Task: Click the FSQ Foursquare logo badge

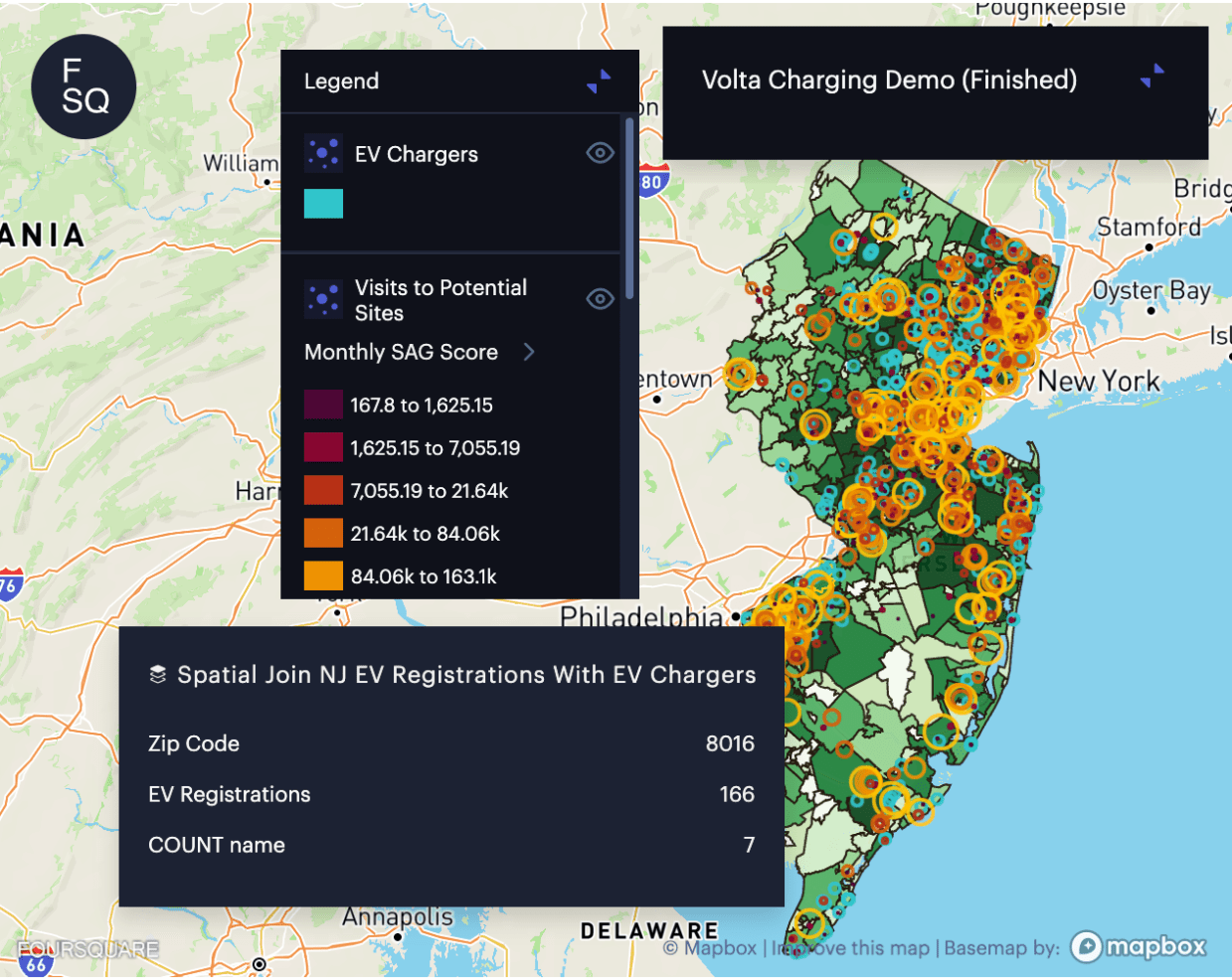Action: 84,86
